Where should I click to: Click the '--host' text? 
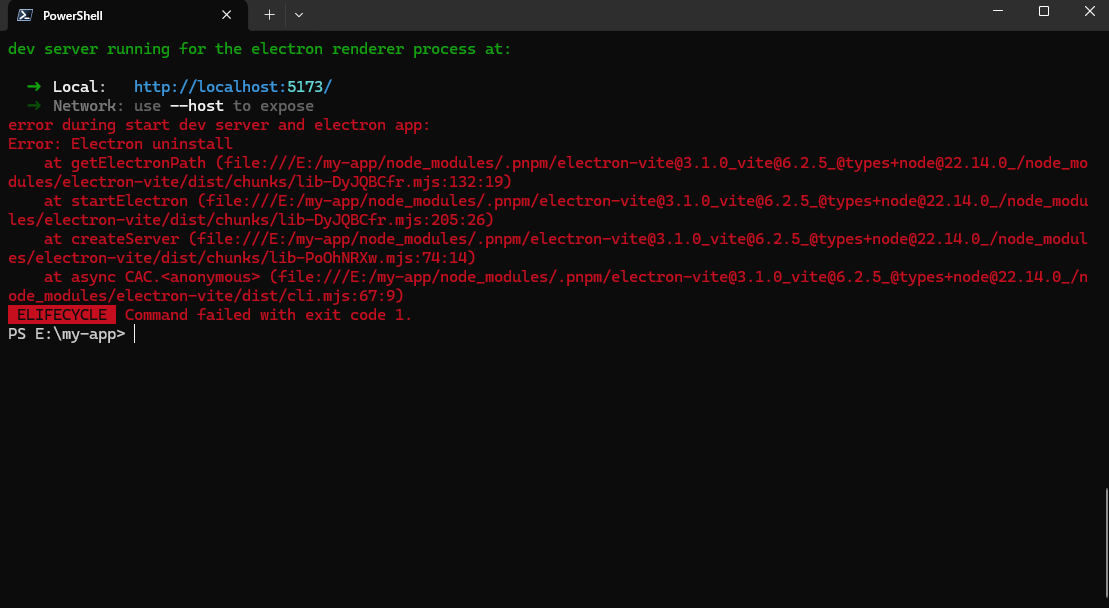(x=197, y=106)
